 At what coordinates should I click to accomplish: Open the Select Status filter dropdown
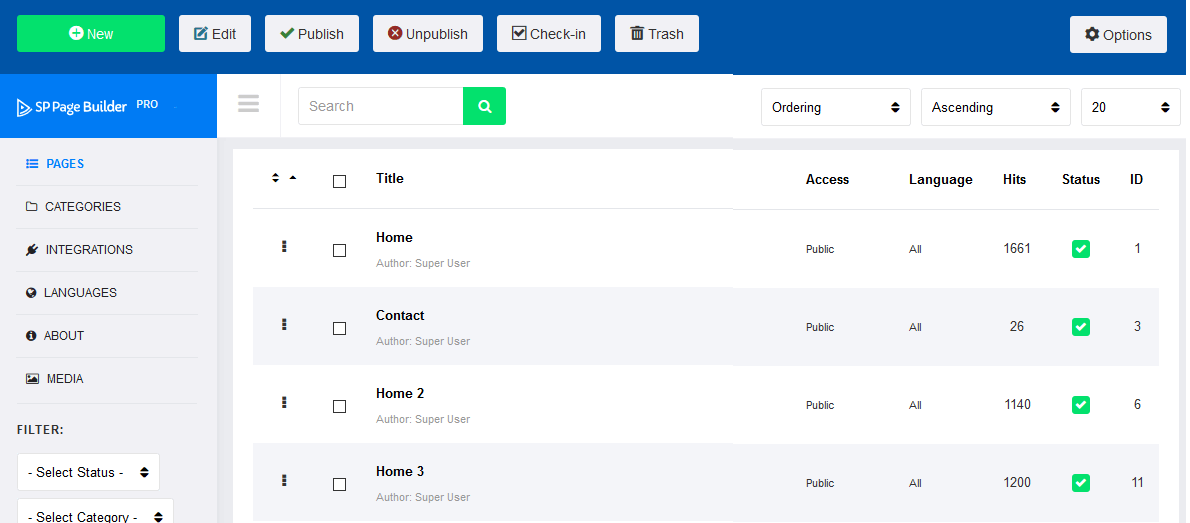pos(88,472)
